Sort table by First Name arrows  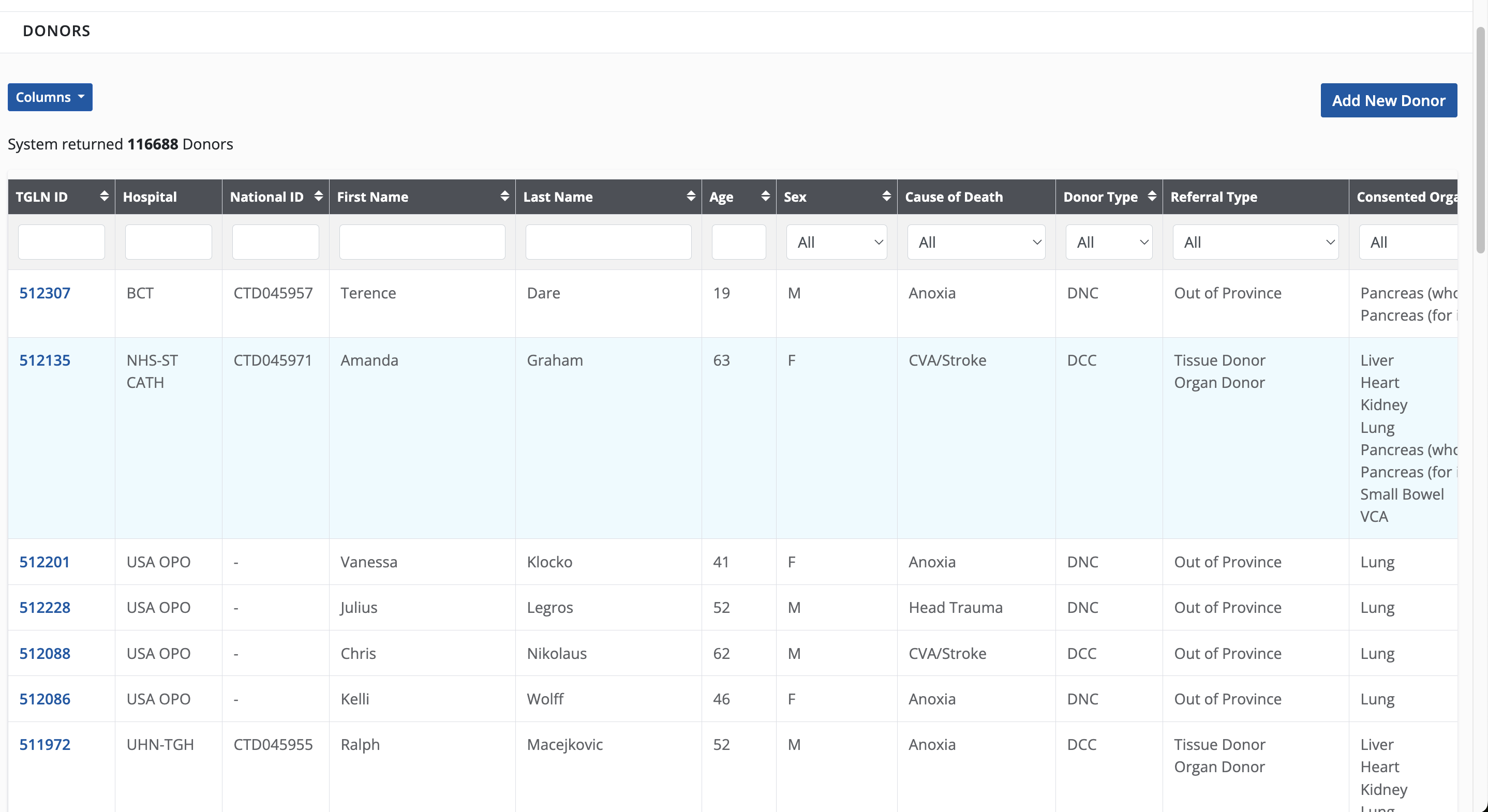pos(504,197)
